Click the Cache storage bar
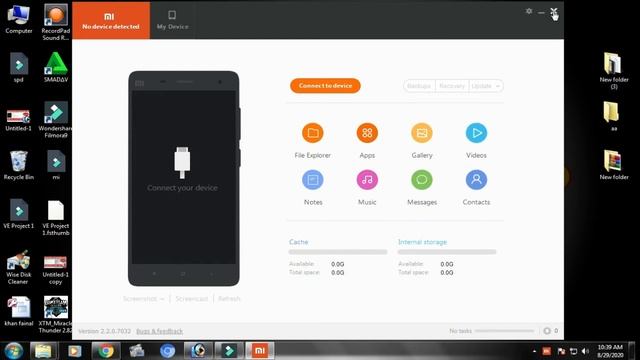 click(338, 252)
